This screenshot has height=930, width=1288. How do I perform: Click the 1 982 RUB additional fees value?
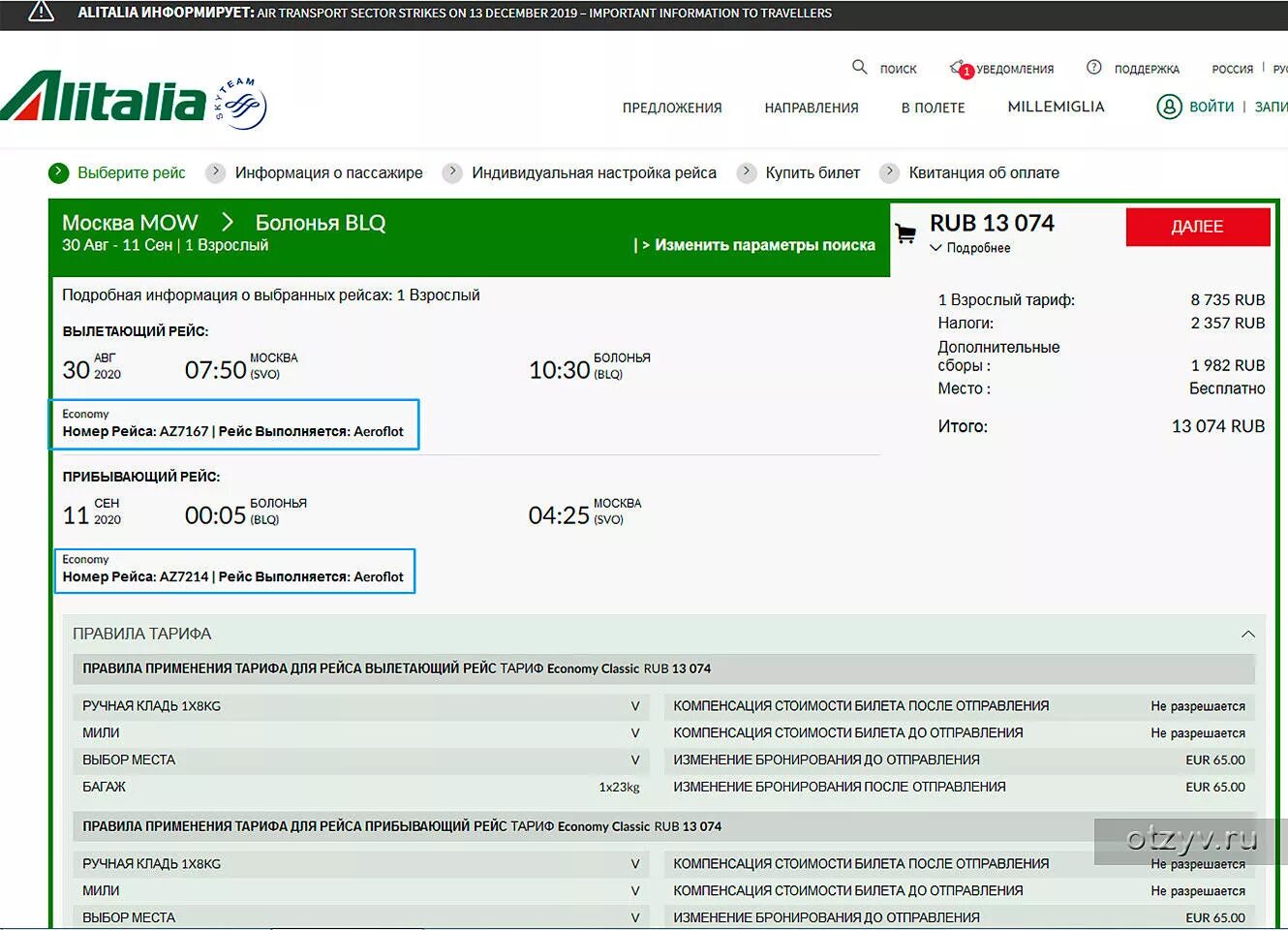tap(1228, 366)
